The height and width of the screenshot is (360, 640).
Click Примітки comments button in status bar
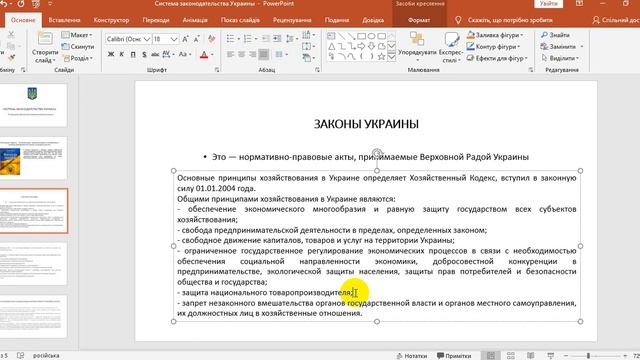point(454,356)
